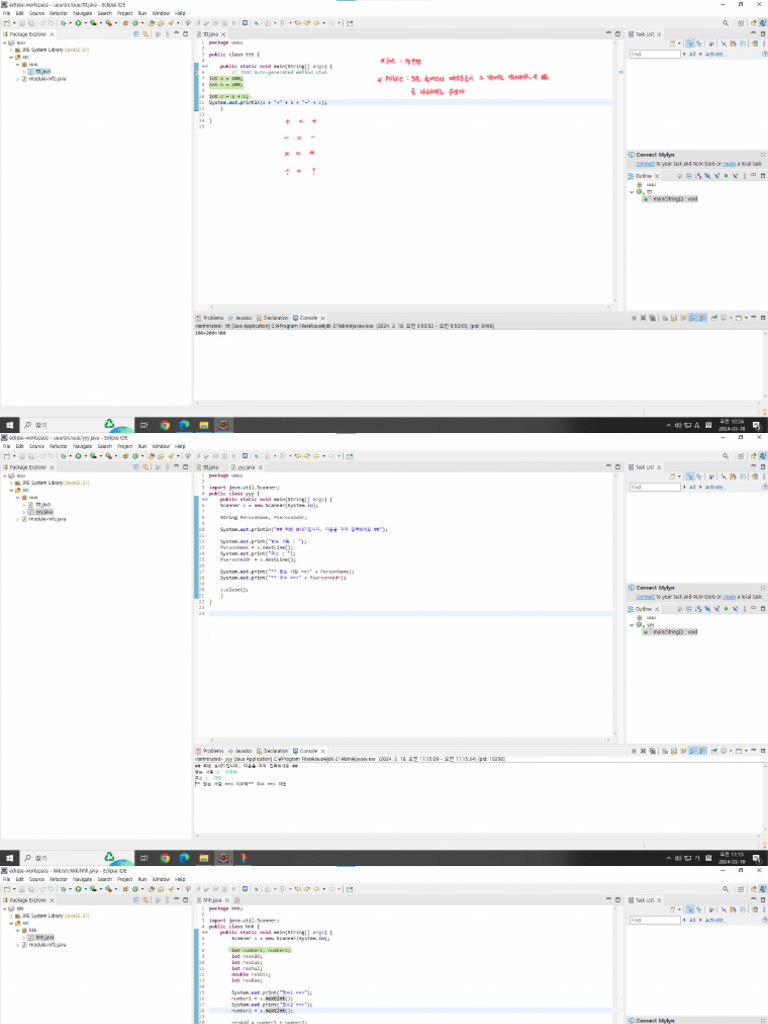Click Collapse All in ttt.java window's Outline view
Image resolution: width=768 pixels, height=1024 pixels.
pos(689,176)
